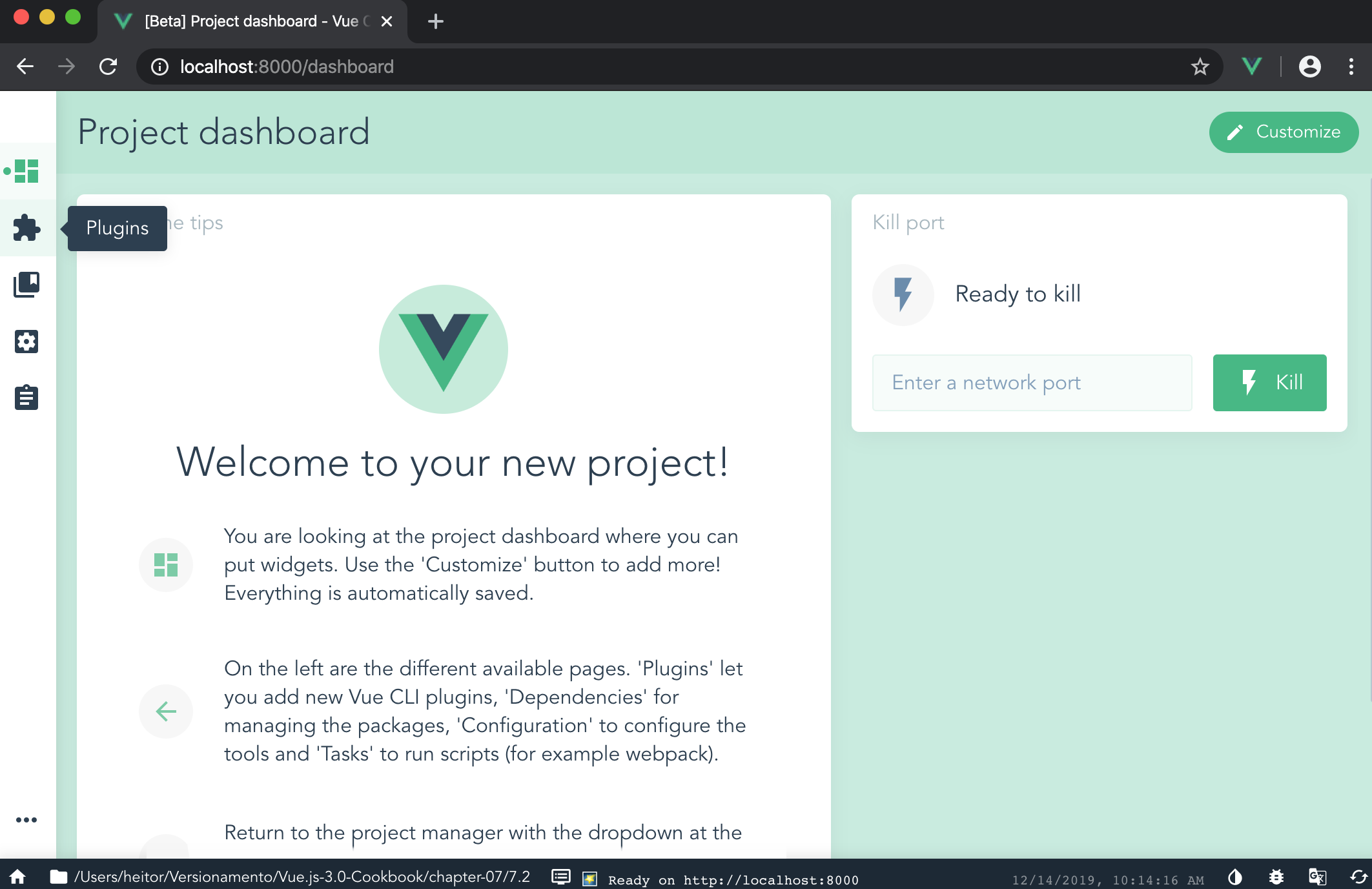Click the refresh icon in status bar
Image resolution: width=1372 pixels, height=889 pixels.
coord(1358,877)
